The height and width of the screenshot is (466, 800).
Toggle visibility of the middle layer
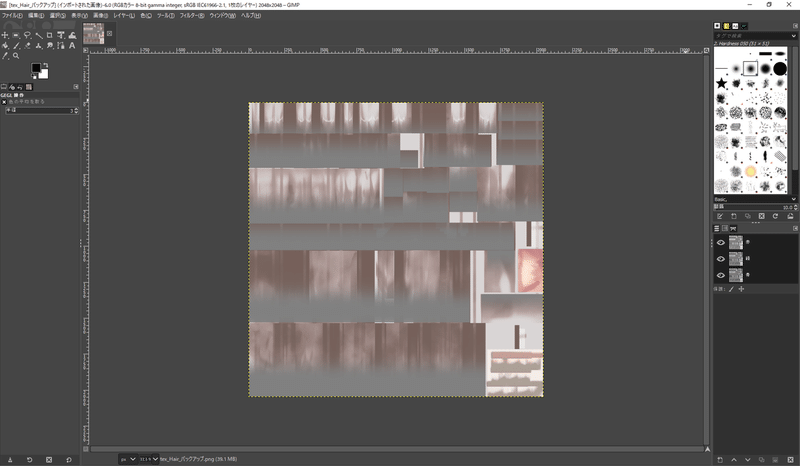click(720, 259)
